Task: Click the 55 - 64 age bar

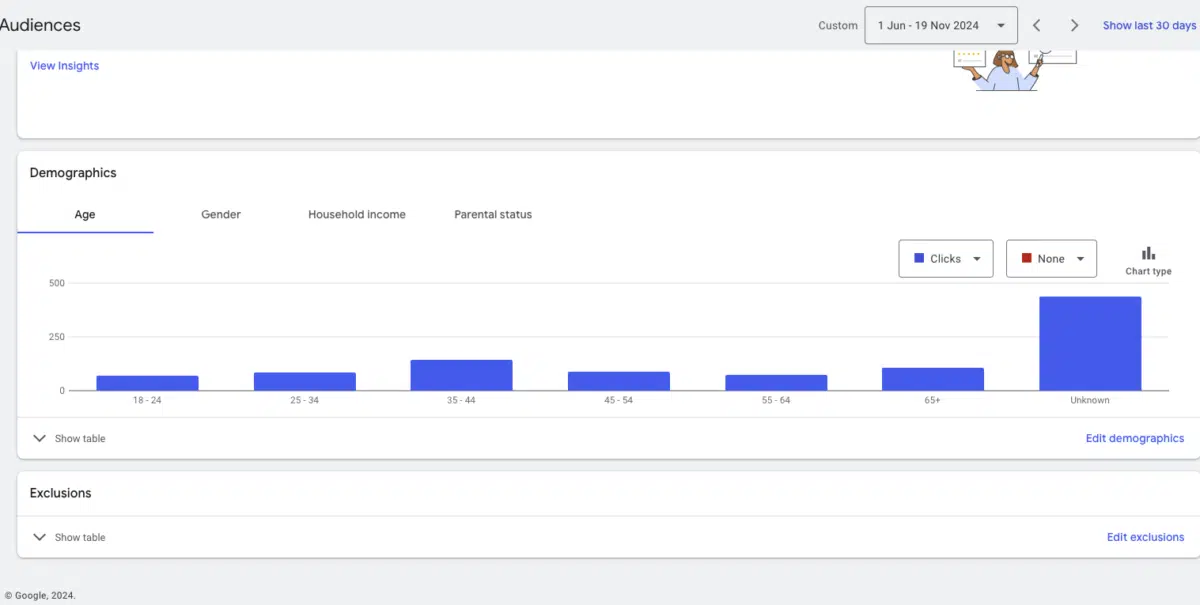Action: [776, 382]
